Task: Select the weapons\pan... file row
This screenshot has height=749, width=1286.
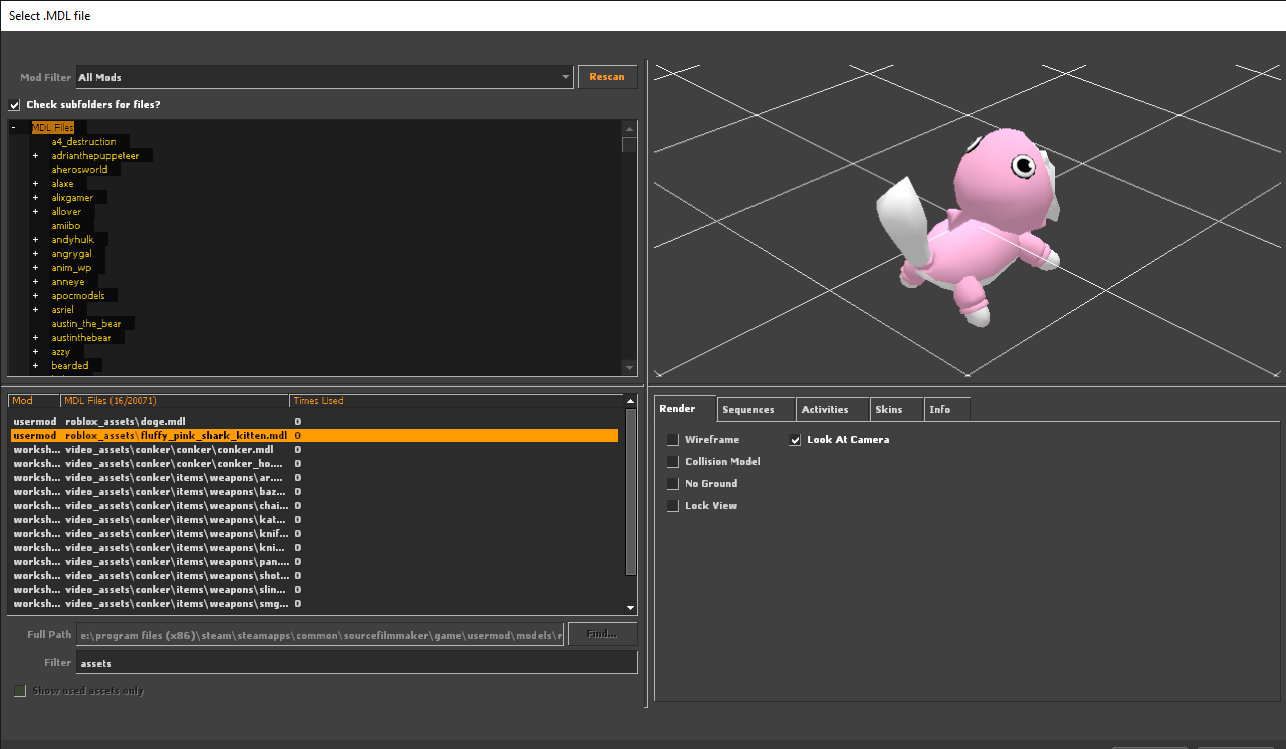Action: point(314,562)
